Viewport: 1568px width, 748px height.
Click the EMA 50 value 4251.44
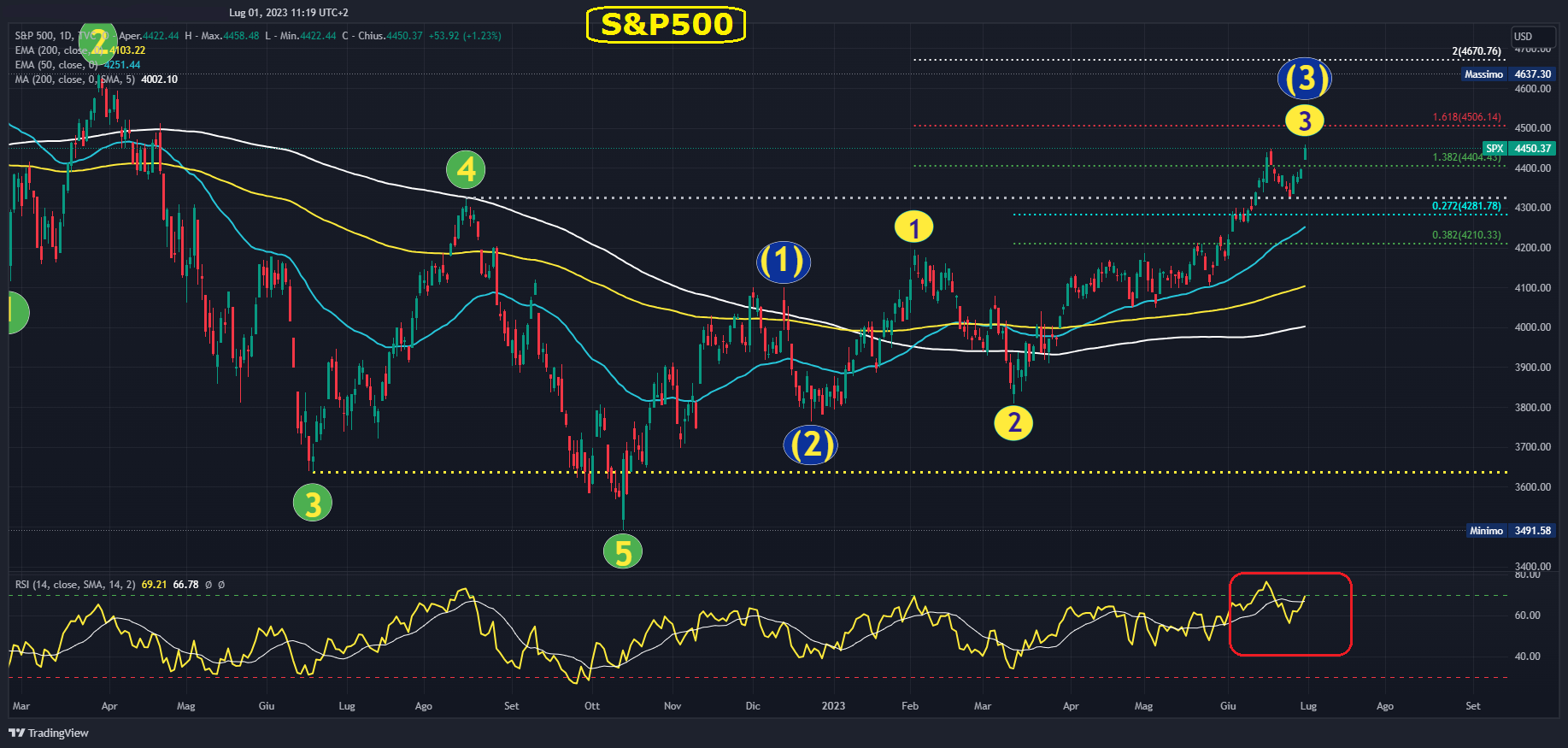pyautogui.click(x=122, y=65)
